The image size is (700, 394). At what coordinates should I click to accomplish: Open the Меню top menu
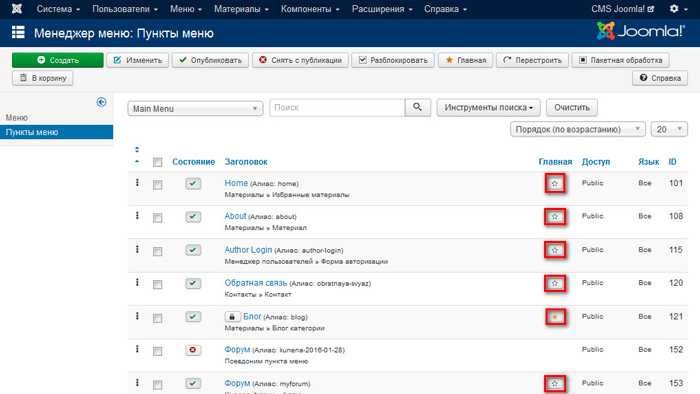(186, 9)
